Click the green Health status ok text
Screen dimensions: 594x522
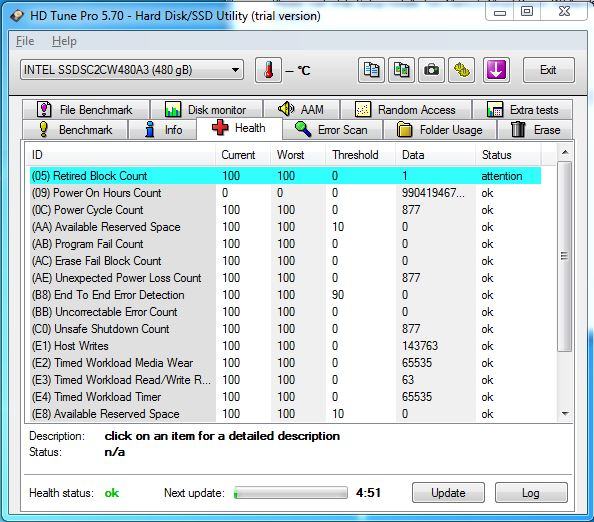(x=112, y=493)
